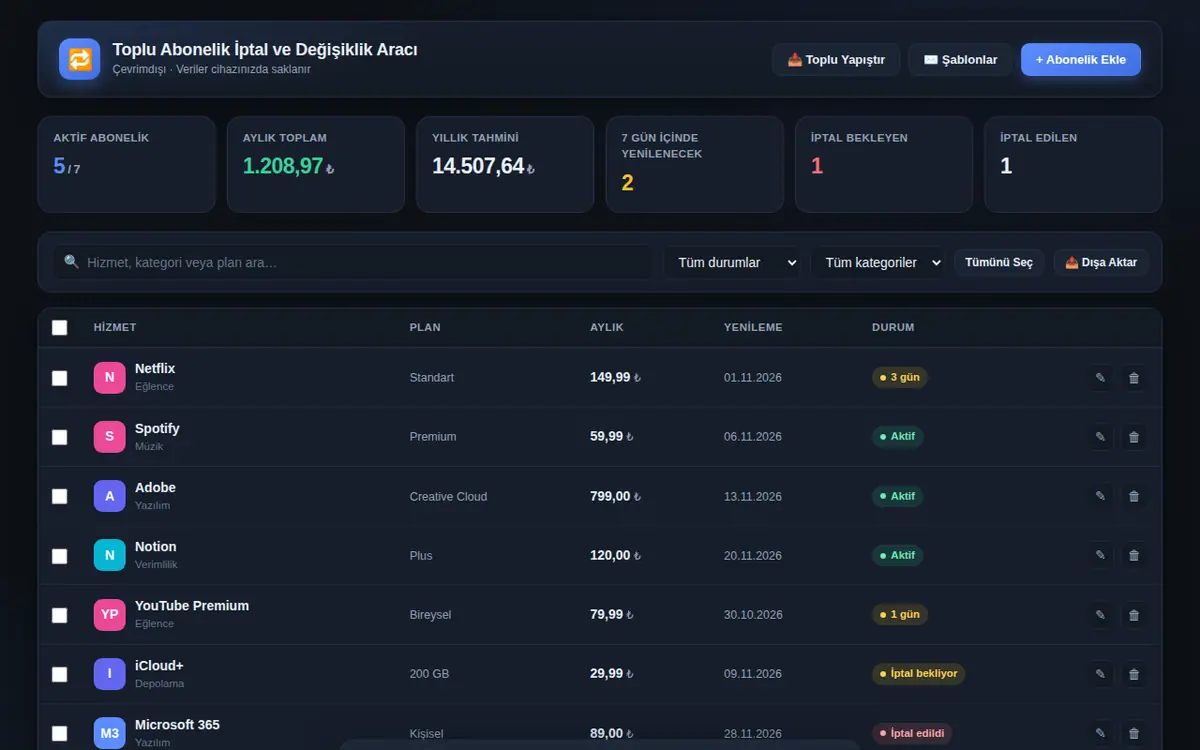The width and height of the screenshot is (1200, 750).
Task: Check the YouTube Premium row checkbox
Action: tap(60, 615)
